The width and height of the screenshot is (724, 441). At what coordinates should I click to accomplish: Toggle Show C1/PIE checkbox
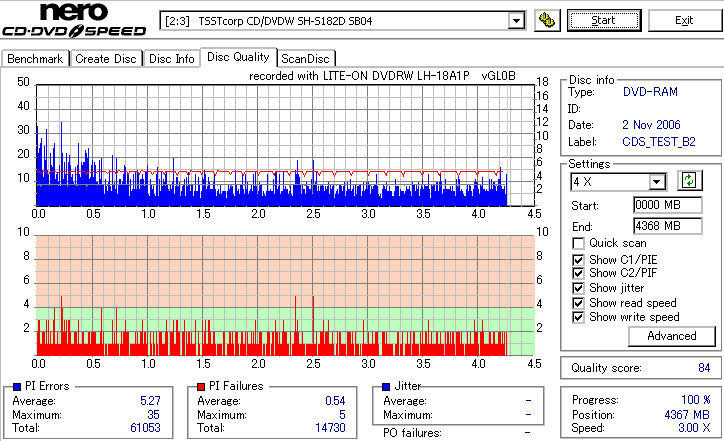[578, 260]
